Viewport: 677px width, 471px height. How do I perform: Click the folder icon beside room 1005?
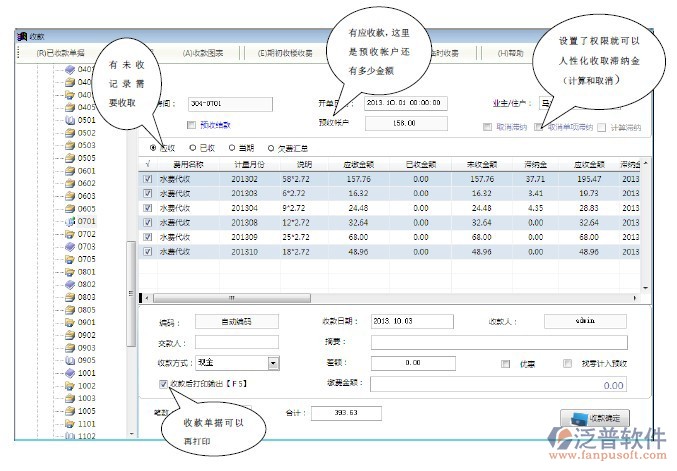coord(70,411)
